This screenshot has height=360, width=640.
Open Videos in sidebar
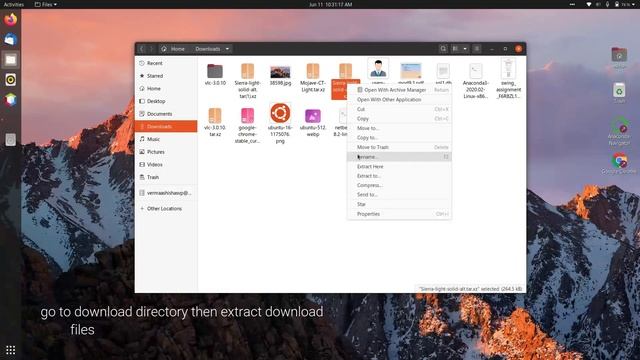[x=166, y=164]
